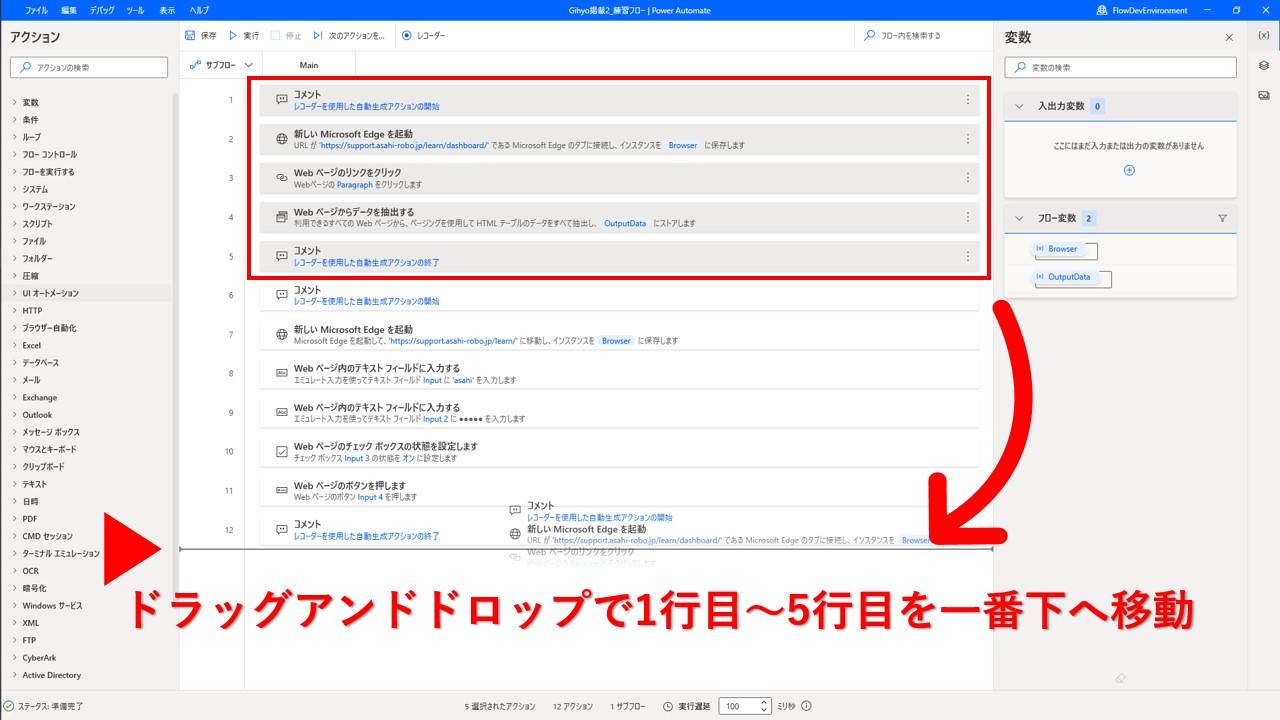Switch to the Main subflow tab
This screenshot has height=720, width=1280.
(x=309, y=65)
